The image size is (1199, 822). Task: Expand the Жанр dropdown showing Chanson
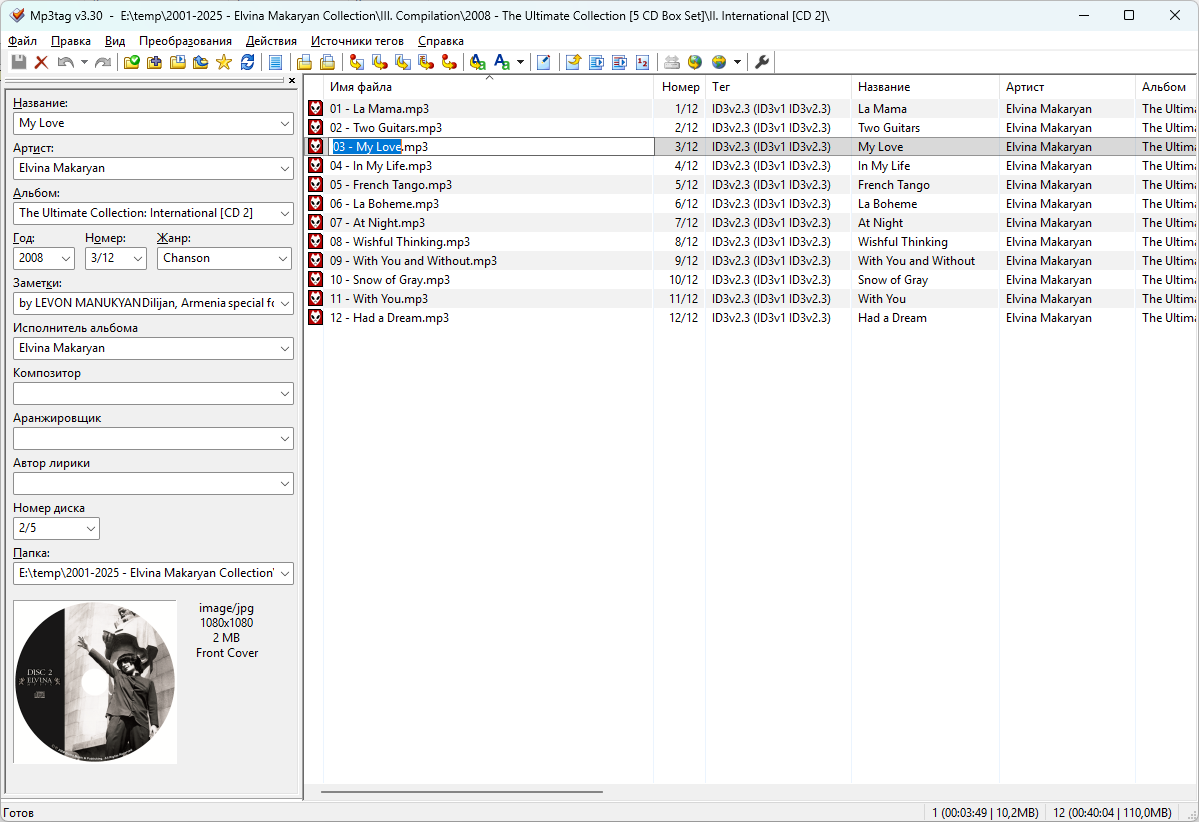(x=282, y=258)
